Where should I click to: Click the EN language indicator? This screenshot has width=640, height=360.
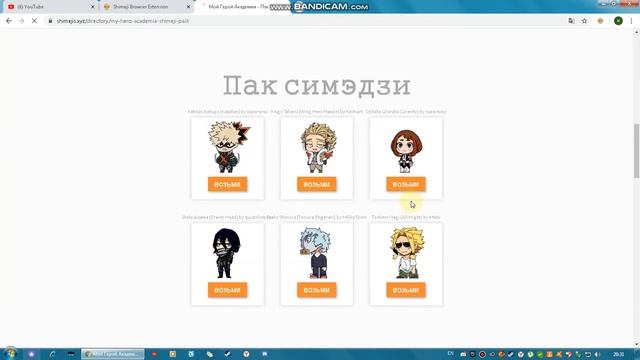pyautogui.click(x=451, y=353)
